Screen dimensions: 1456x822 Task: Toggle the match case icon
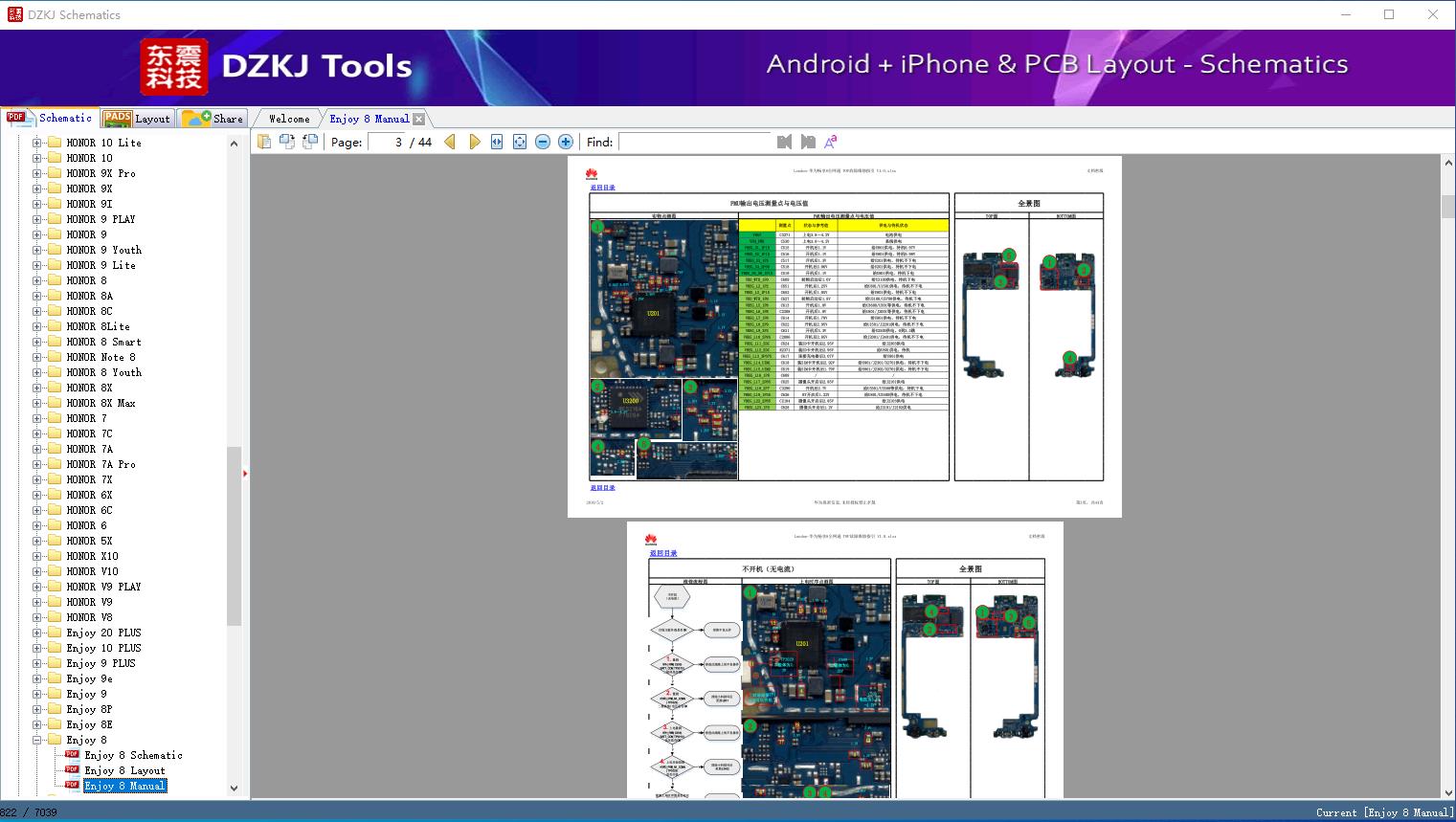coord(831,142)
